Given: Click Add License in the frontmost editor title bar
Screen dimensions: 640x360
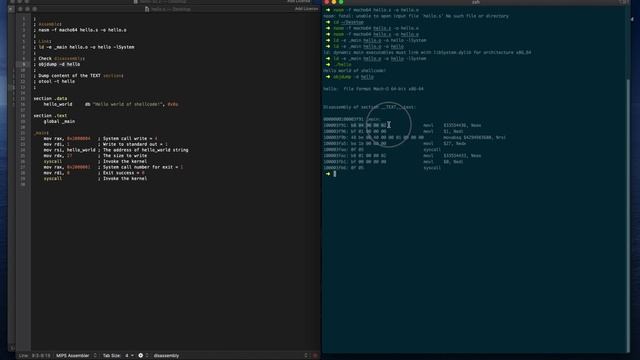Looking at the screenshot, I should [x=306, y=9].
